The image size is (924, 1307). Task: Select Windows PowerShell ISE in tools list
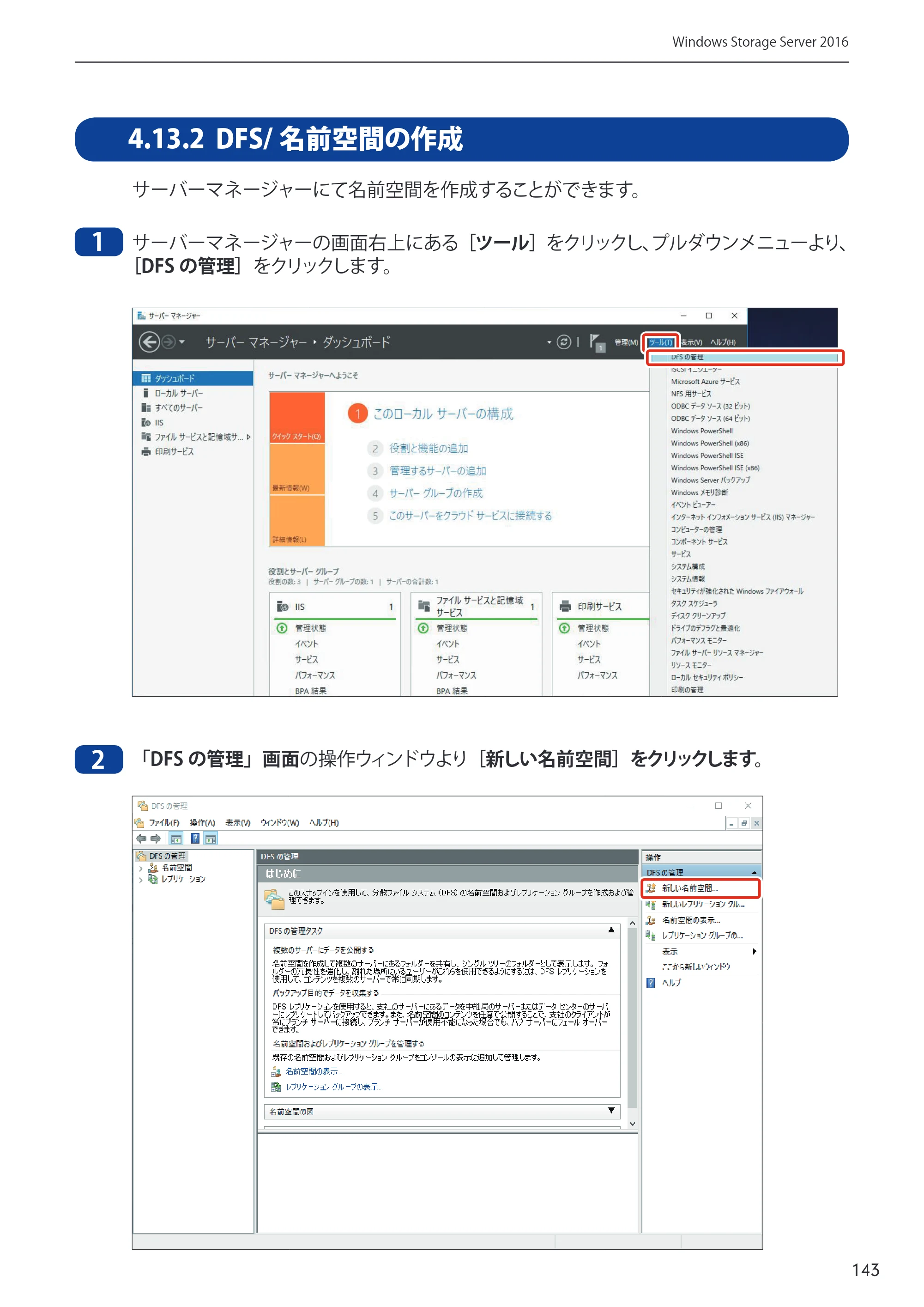coord(707,456)
